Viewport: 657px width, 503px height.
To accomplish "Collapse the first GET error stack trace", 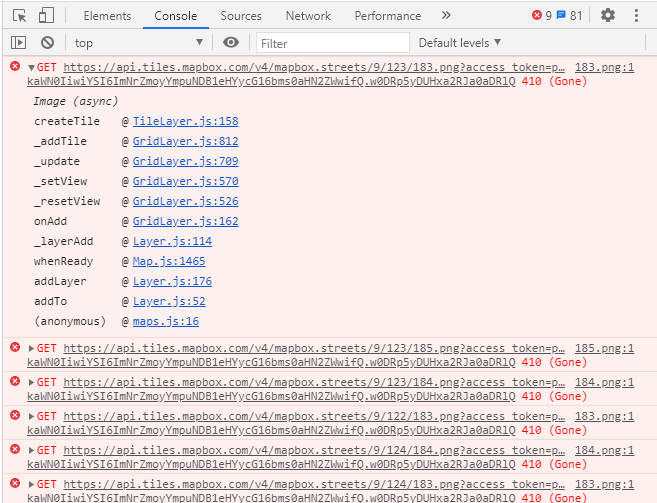I will pyautogui.click(x=31, y=67).
